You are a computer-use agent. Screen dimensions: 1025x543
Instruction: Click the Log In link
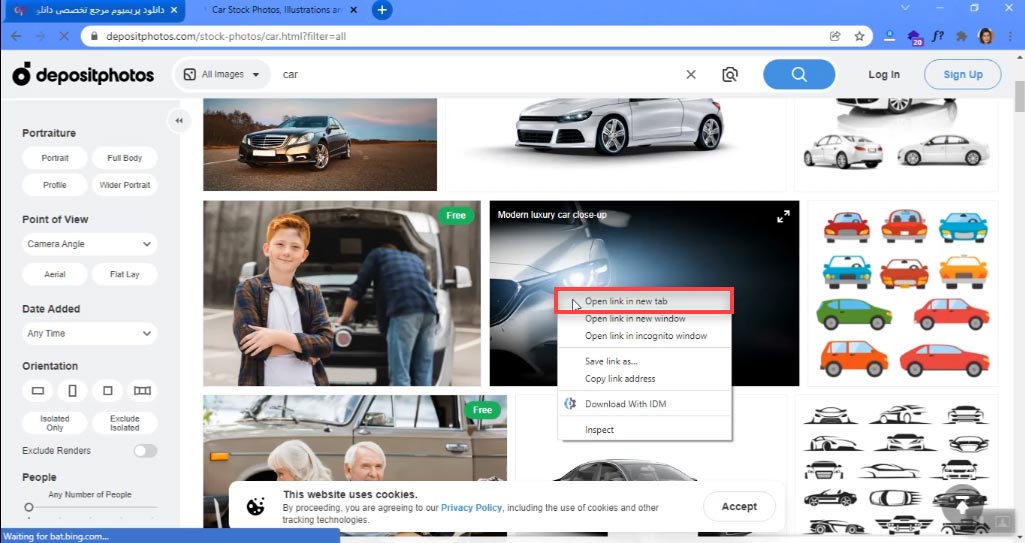tap(884, 74)
